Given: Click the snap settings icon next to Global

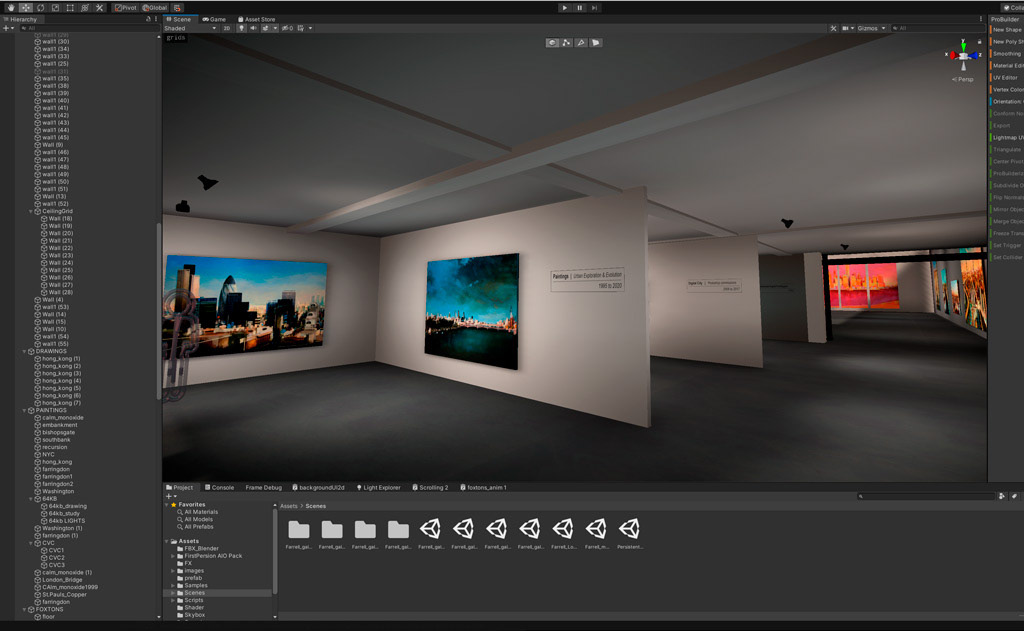Looking at the screenshot, I should 177,8.
